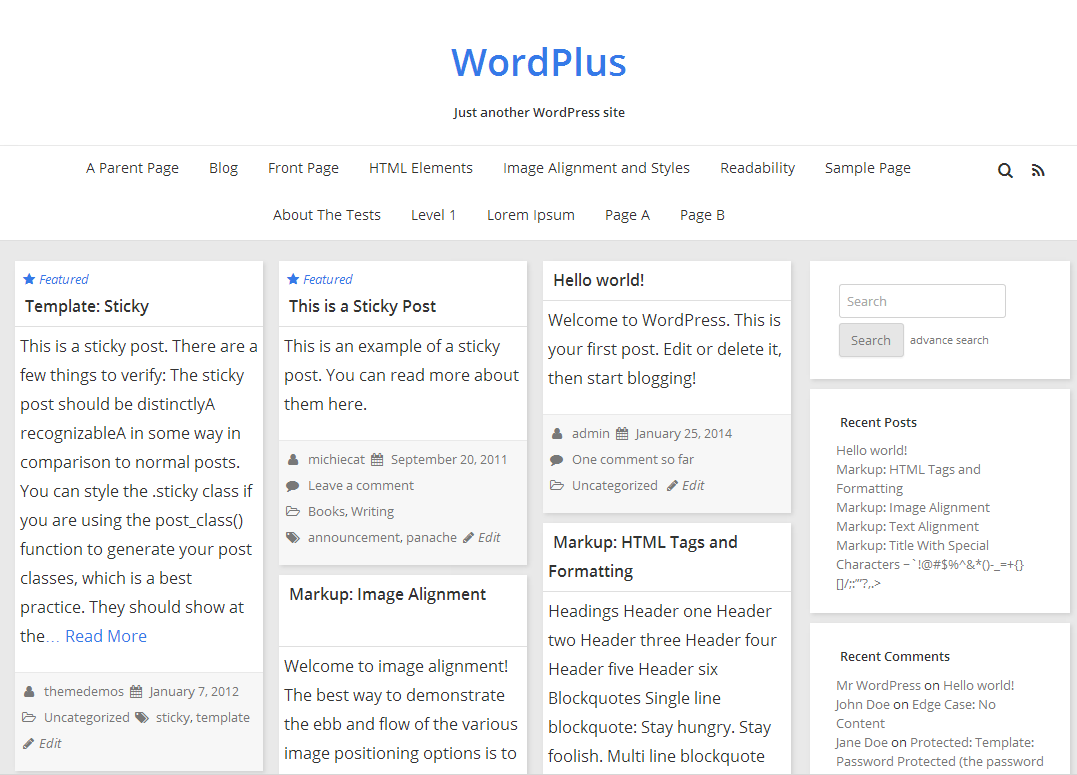Open the Hello world! post title
Viewport: 1077px width, 775px height.
click(x=599, y=280)
